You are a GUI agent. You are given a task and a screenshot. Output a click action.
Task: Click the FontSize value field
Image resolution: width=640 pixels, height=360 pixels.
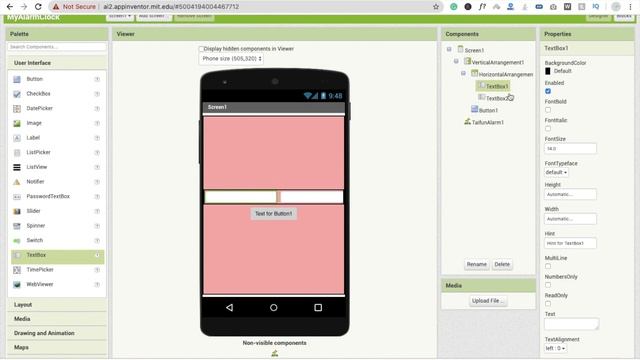[570, 149]
